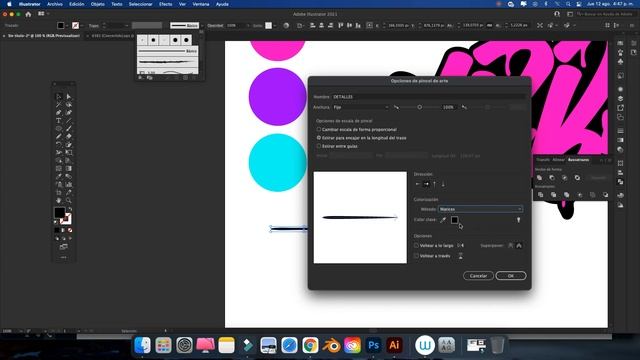Click the Cancelar button
The image size is (640, 360).
point(478,276)
